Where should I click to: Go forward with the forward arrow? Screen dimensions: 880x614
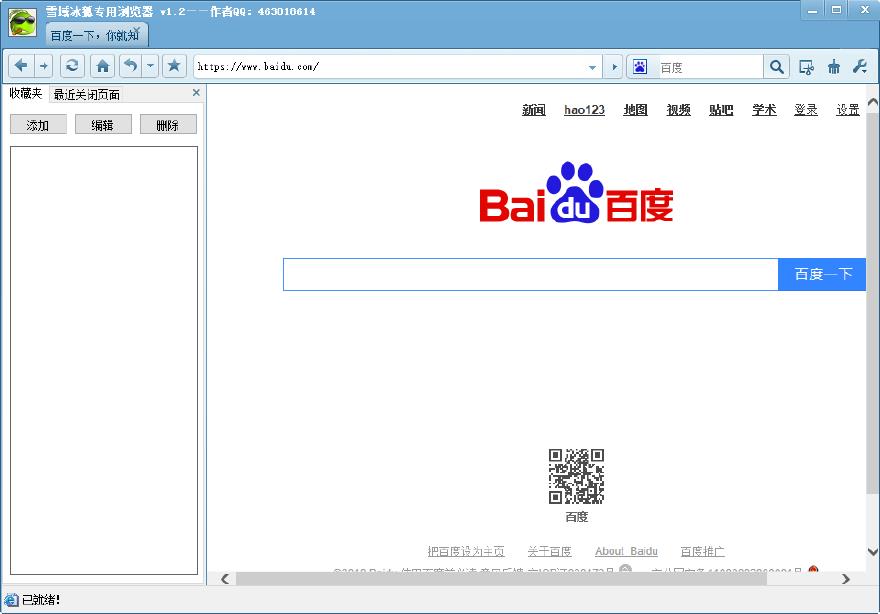pyautogui.click(x=44, y=66)
